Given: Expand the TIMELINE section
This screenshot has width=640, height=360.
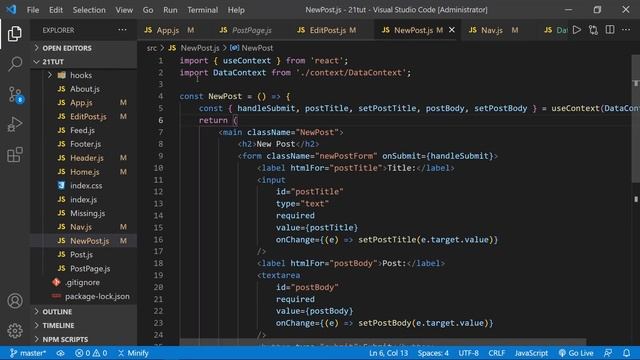Looking at the screenshot, I should (84, 325).
